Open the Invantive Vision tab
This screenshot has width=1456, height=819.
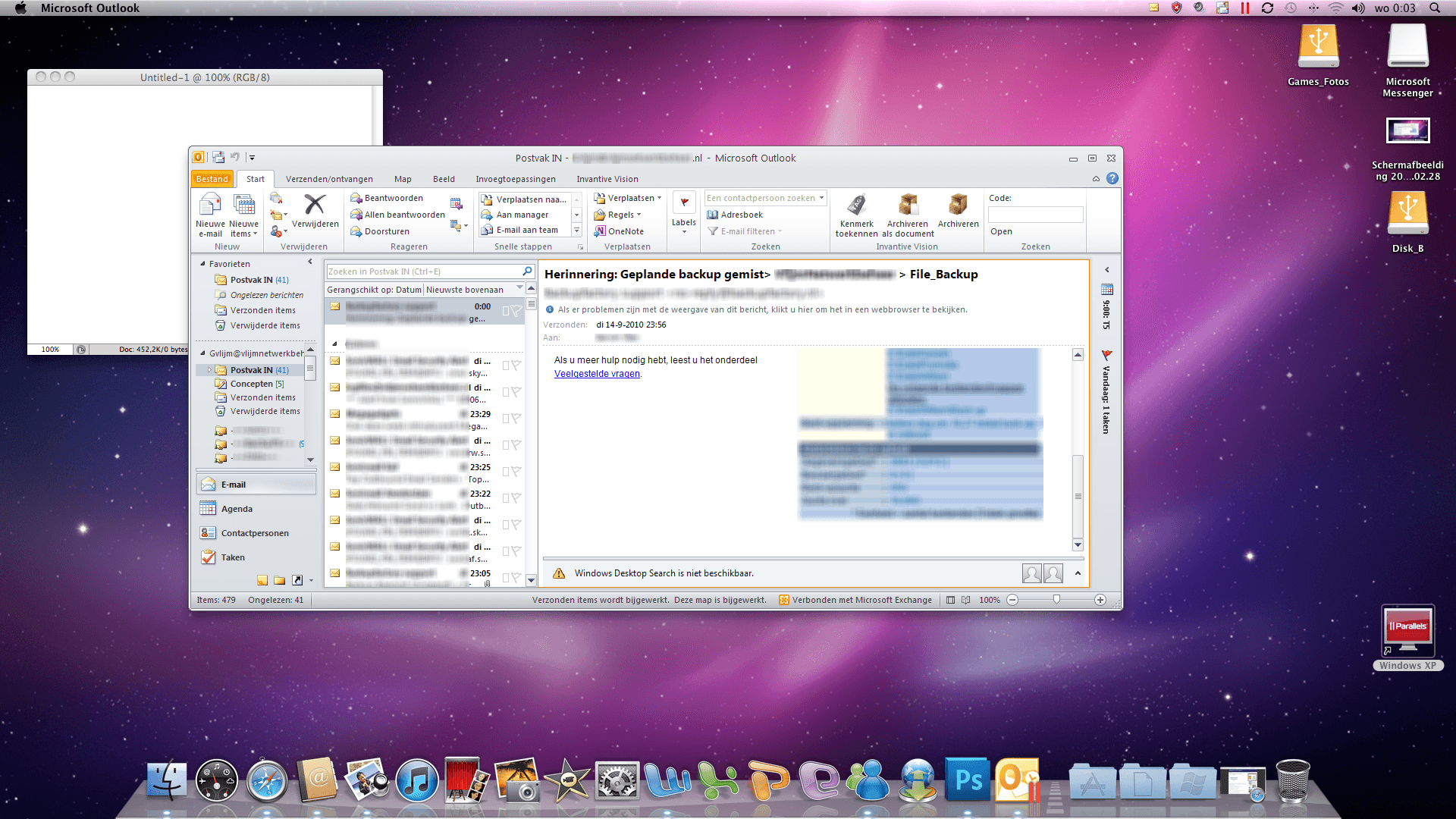pos(607,179)
